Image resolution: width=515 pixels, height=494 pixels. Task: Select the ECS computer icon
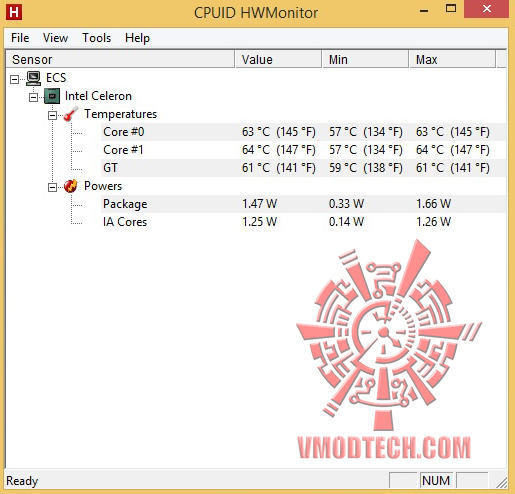coord(34,78)
